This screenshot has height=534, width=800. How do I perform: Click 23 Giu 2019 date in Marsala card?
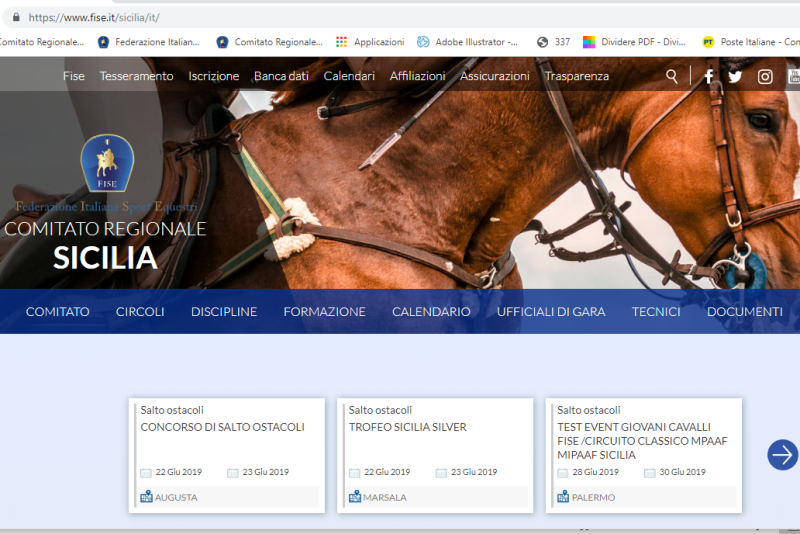tap(474, 472)
